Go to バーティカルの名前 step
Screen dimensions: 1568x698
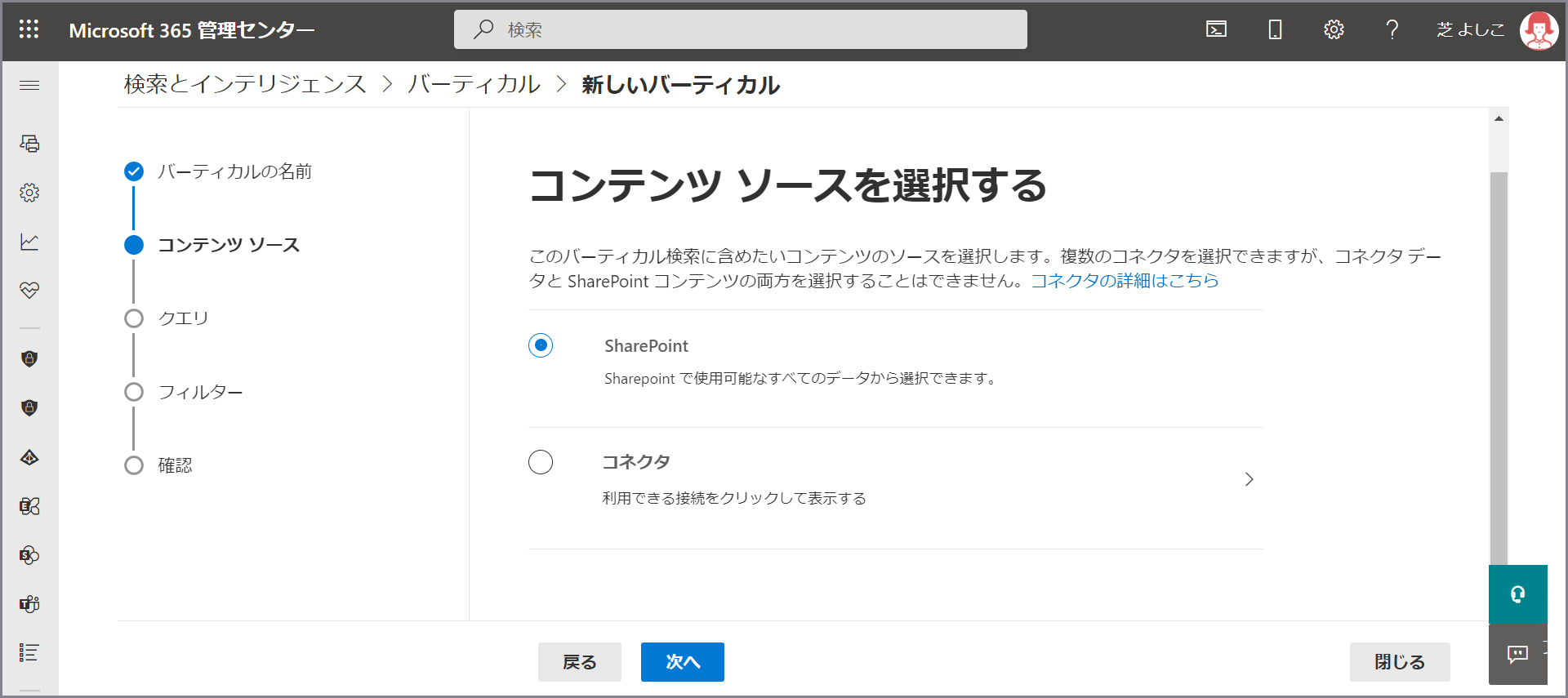pyautogui.click(x=234, y=171)
